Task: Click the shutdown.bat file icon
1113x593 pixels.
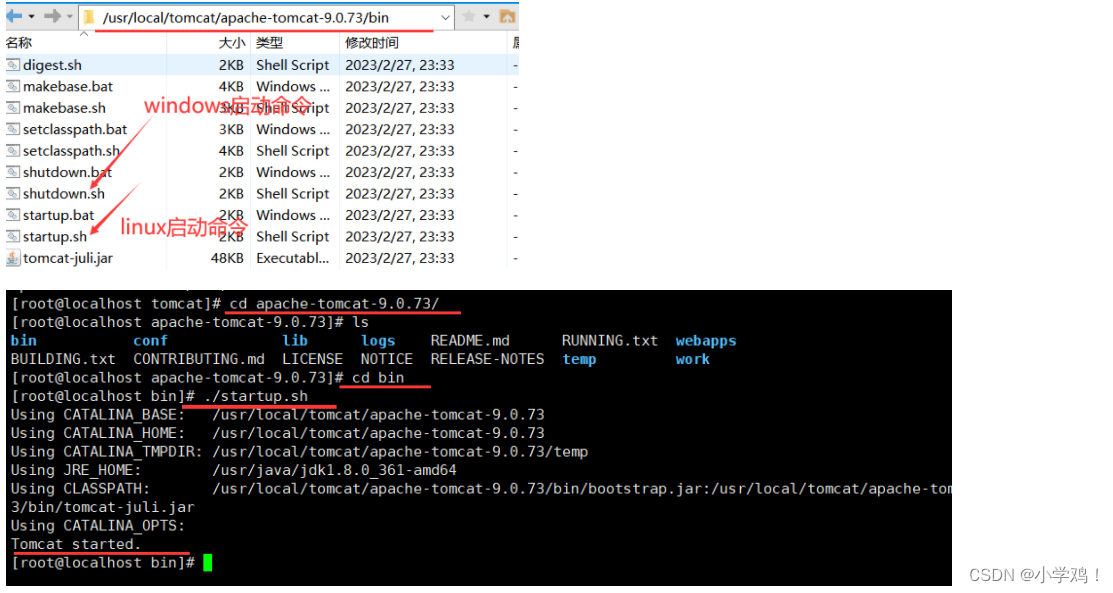Action: click(13, 172)
